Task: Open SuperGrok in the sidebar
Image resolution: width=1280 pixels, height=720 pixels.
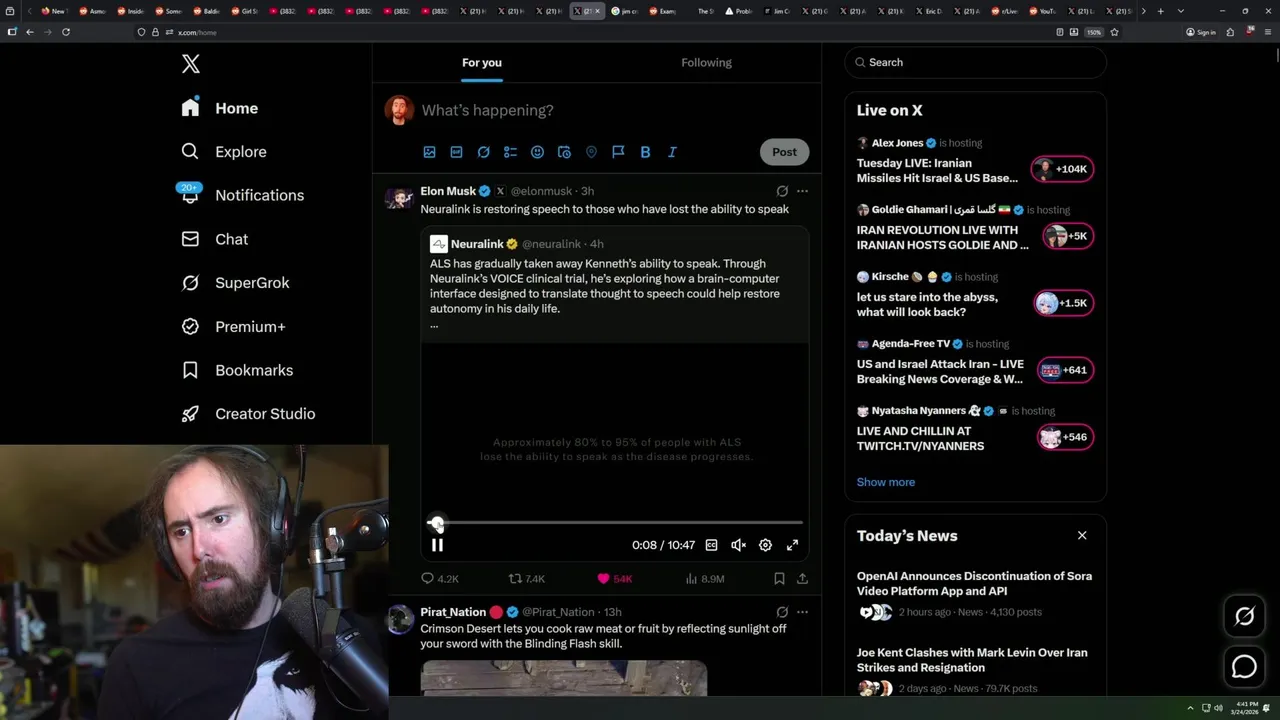Action: [x=235, y=283]
